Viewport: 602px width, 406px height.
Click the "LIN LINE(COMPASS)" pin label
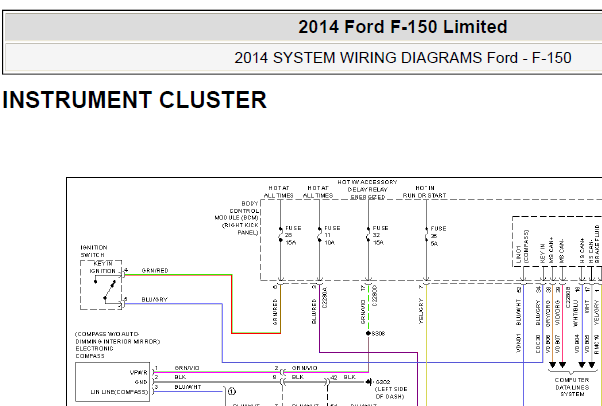coord(119,392)
